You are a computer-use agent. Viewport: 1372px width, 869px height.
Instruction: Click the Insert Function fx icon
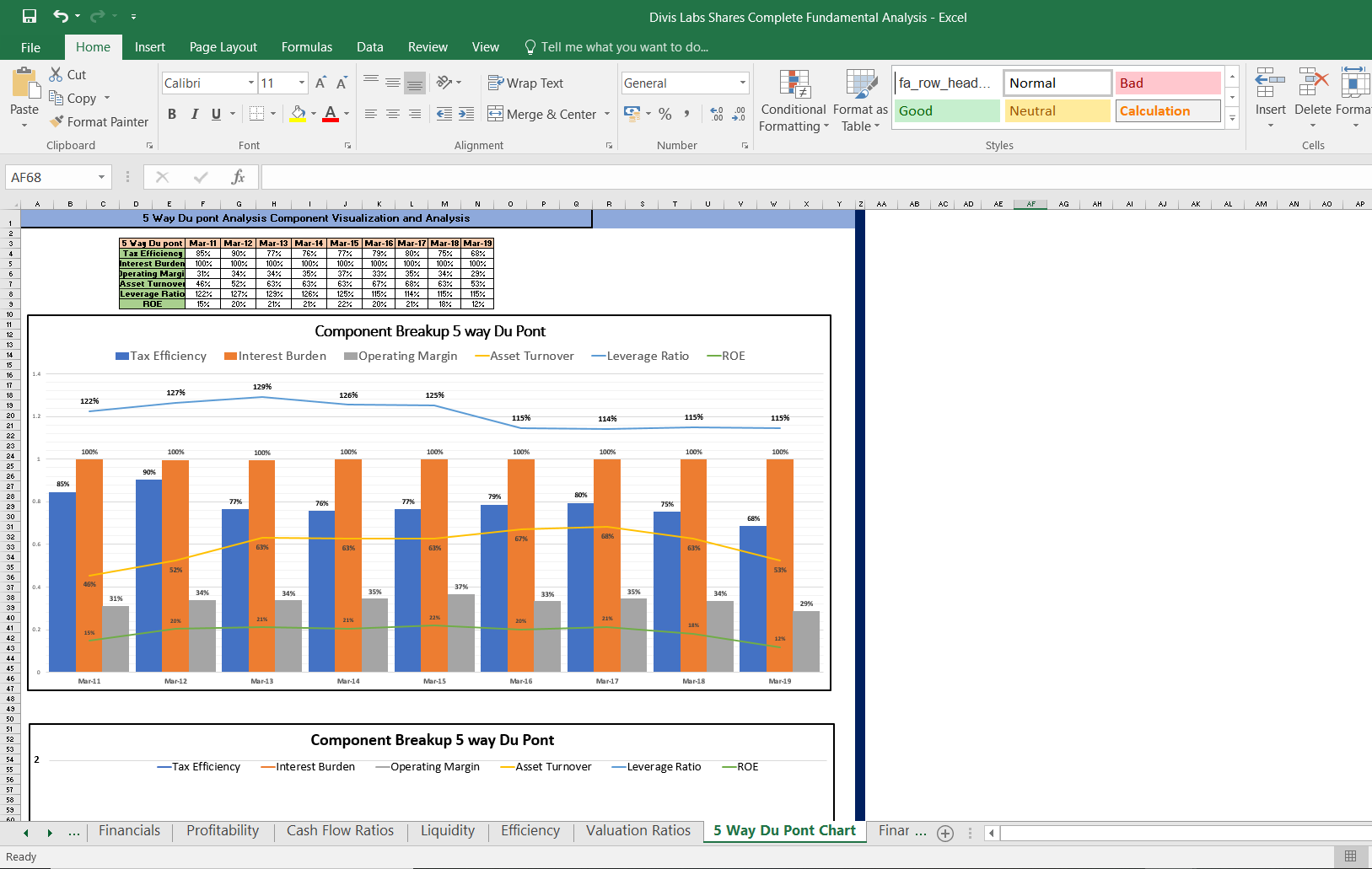click(x=239, y=177)
